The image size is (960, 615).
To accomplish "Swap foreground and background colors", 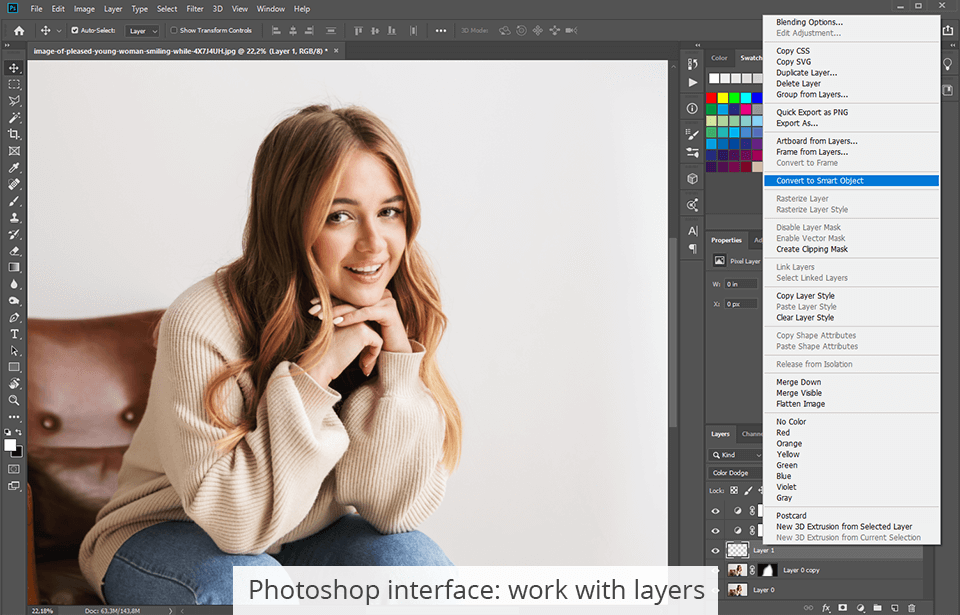I will (19, 432).
